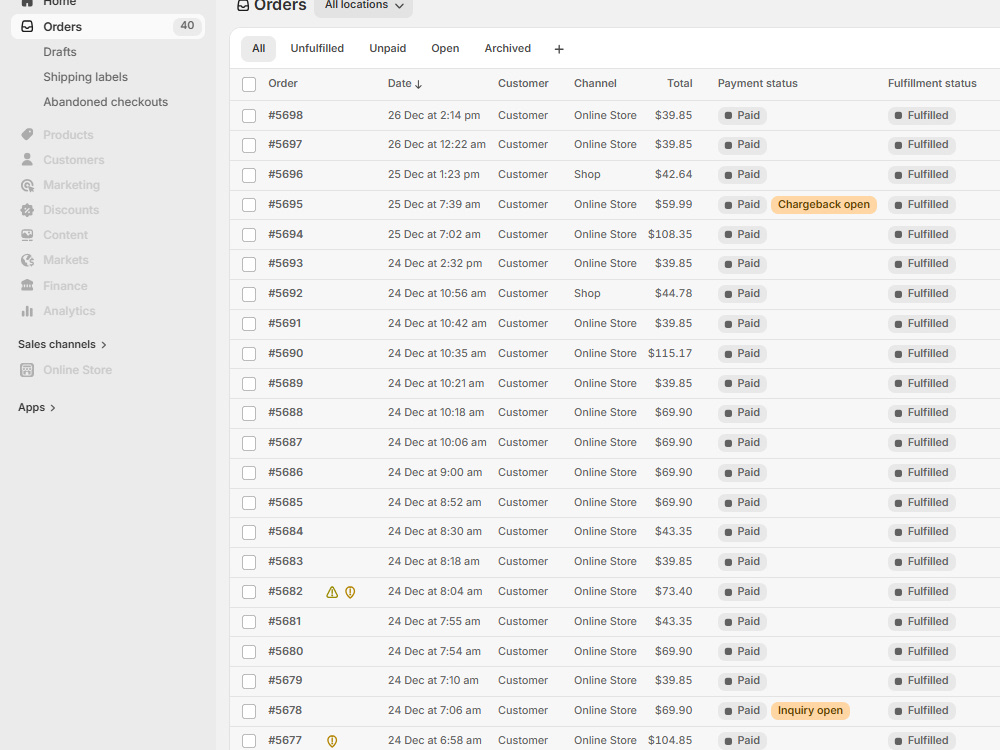This screenshot has width=1000, height=750.
Task: Sort by Date column arrow
Action: [x=418, y=84]
